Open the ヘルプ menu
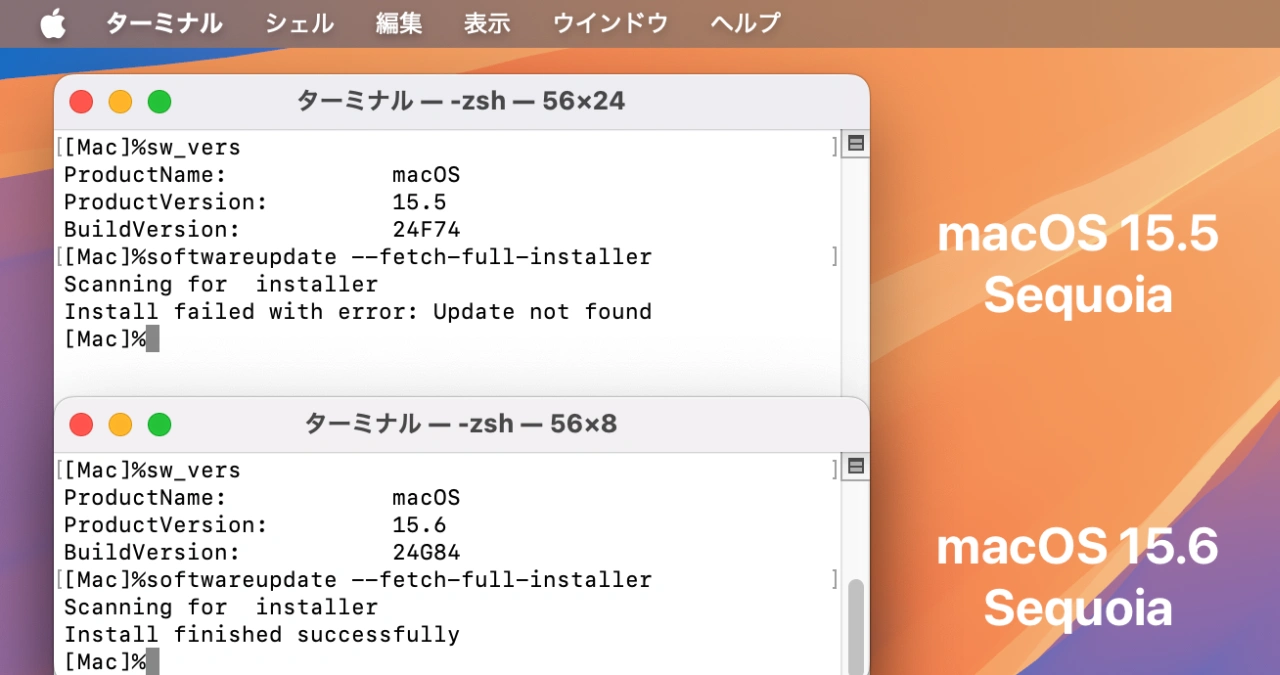This screenshot has width=1280, height=675. 743,22
